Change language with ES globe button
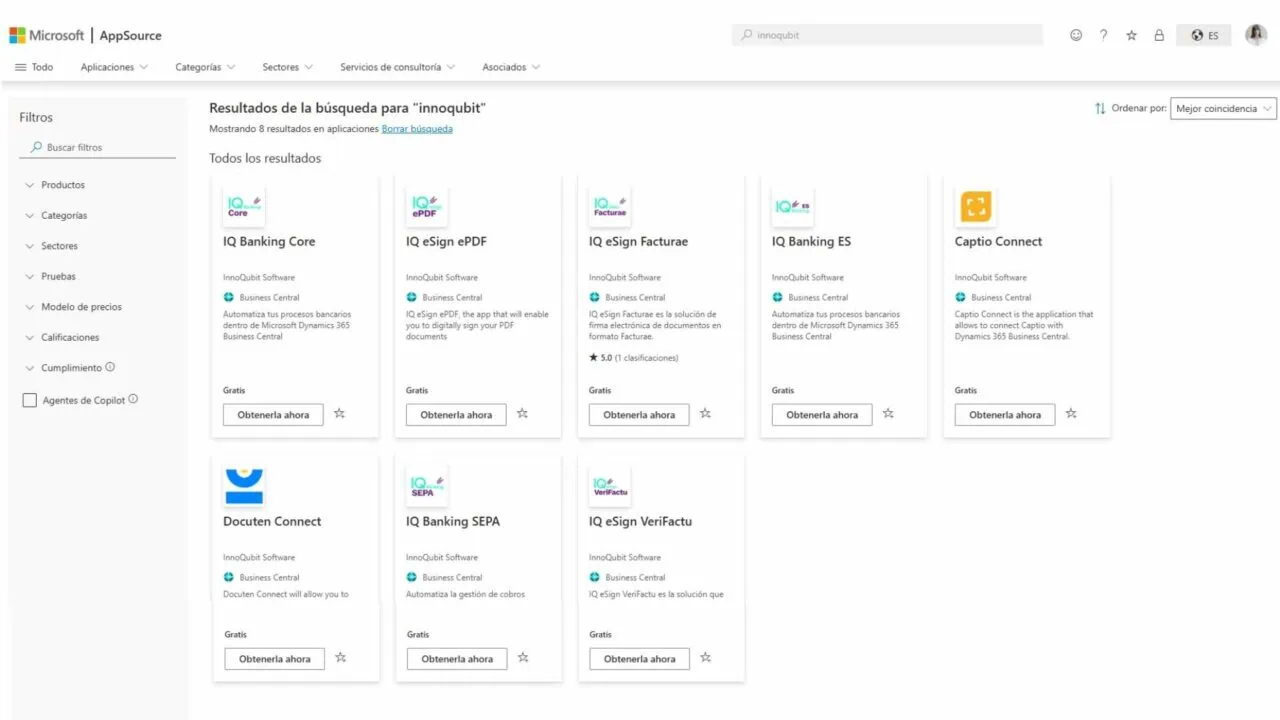 click(x=1204, y=35)
